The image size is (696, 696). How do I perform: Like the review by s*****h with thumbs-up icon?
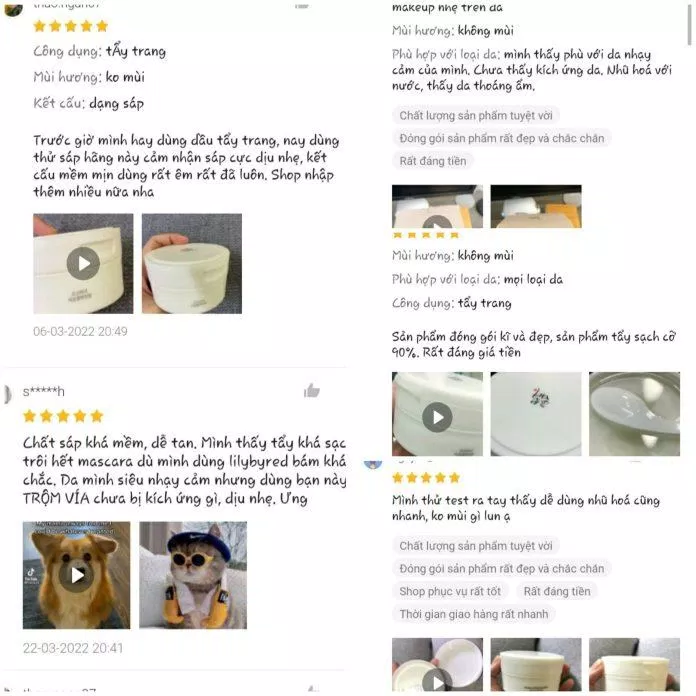pyautogui.click(x=312, y=391)
